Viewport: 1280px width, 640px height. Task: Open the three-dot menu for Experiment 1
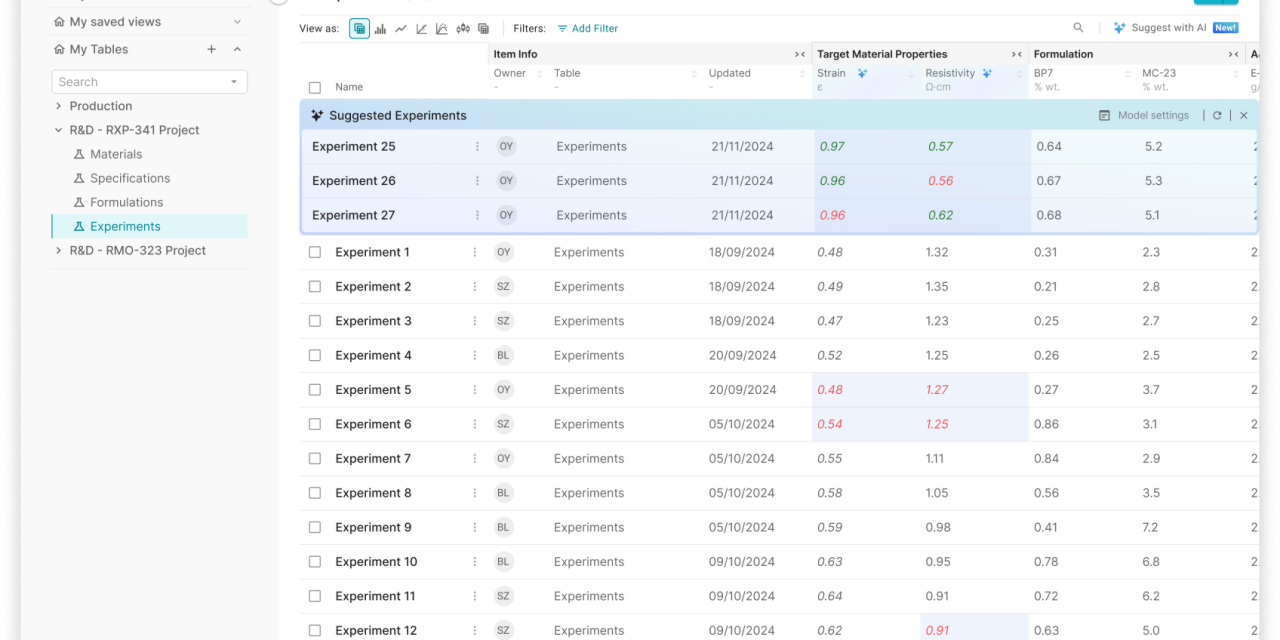(475, 253)
